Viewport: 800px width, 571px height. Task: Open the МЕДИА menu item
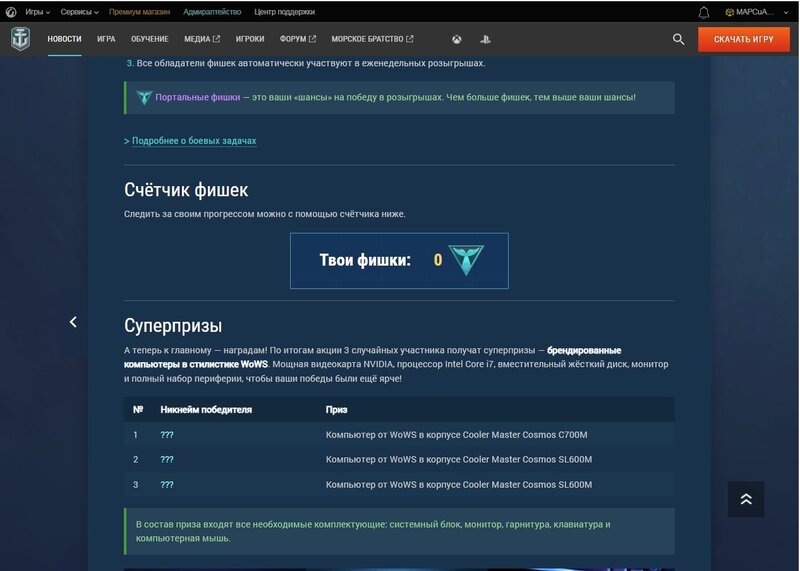tap(202, 39)
